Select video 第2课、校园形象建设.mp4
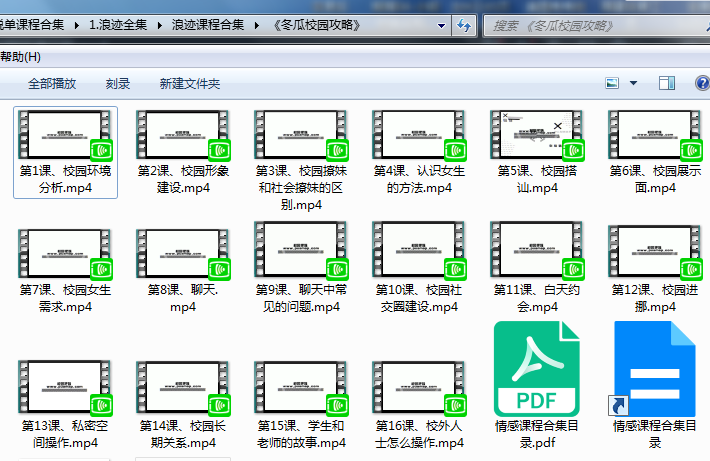710x461 pixels. 183,153
